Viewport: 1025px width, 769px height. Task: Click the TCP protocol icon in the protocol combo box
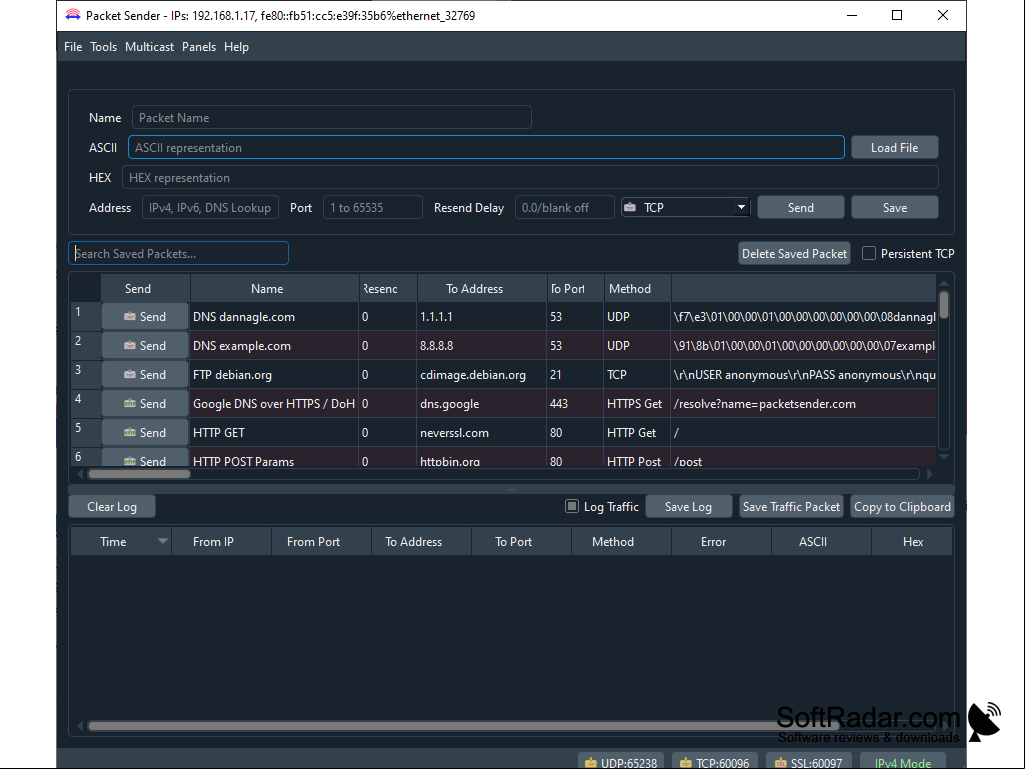pos(630,207)
